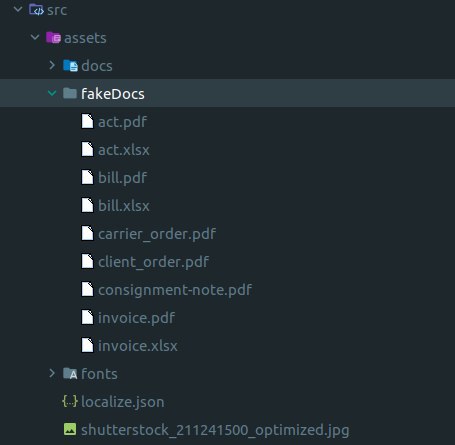This screenshot has width=455, height=445.
Task: Click the blue docs folder icon
Action: click(x=70, y=66)
